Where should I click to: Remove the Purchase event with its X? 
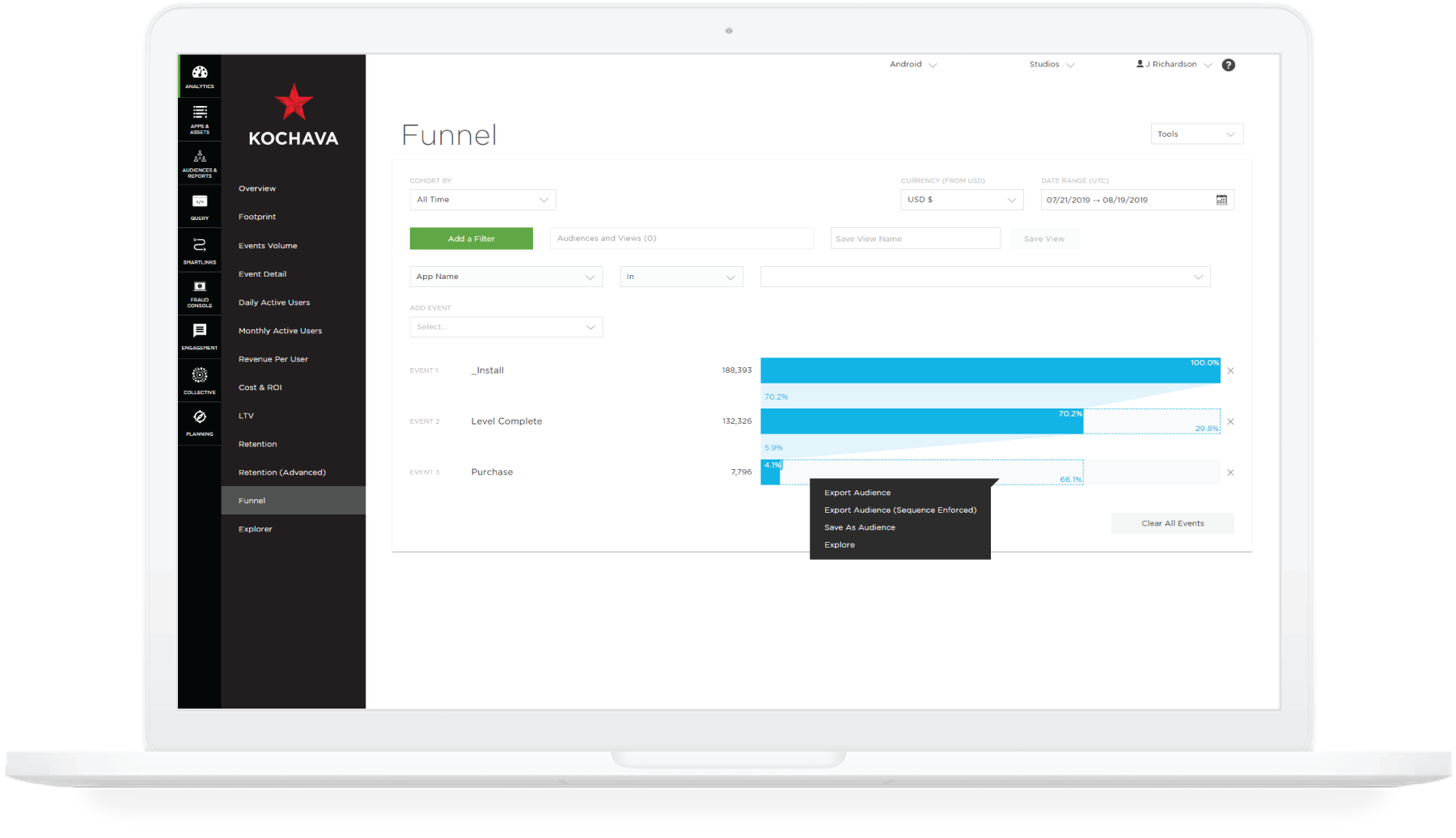point(1230,472)
